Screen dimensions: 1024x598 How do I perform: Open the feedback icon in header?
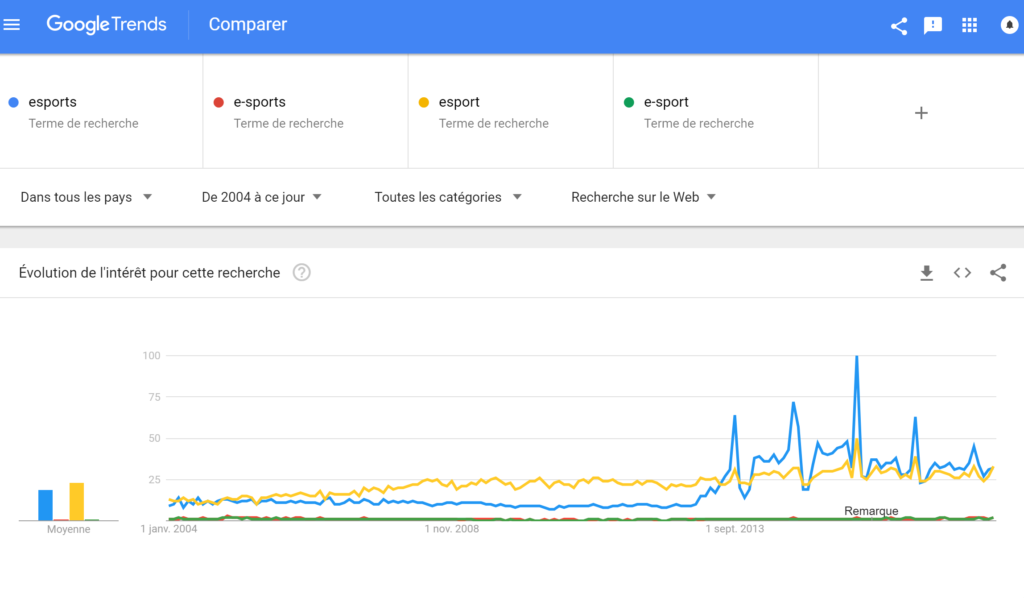933,25
